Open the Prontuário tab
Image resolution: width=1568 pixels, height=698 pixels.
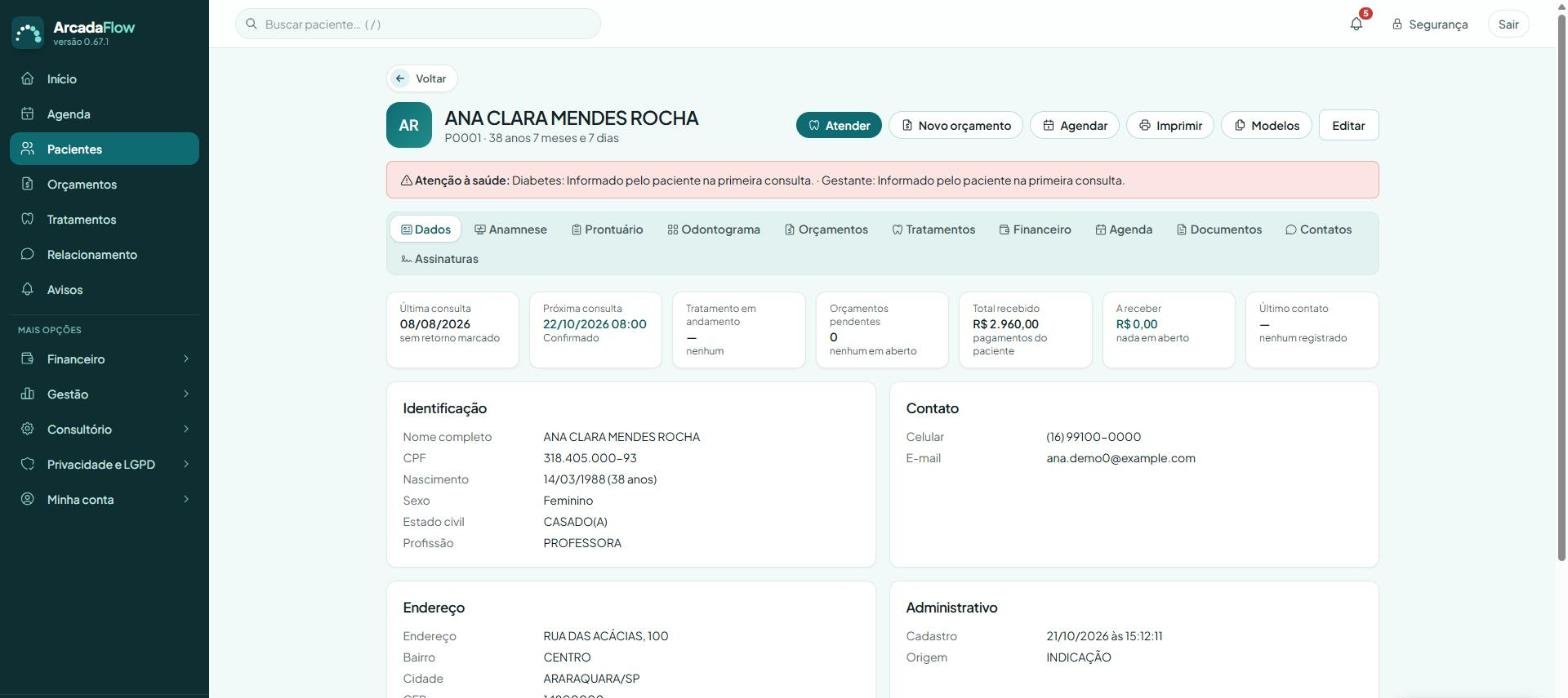pos(607,229)
